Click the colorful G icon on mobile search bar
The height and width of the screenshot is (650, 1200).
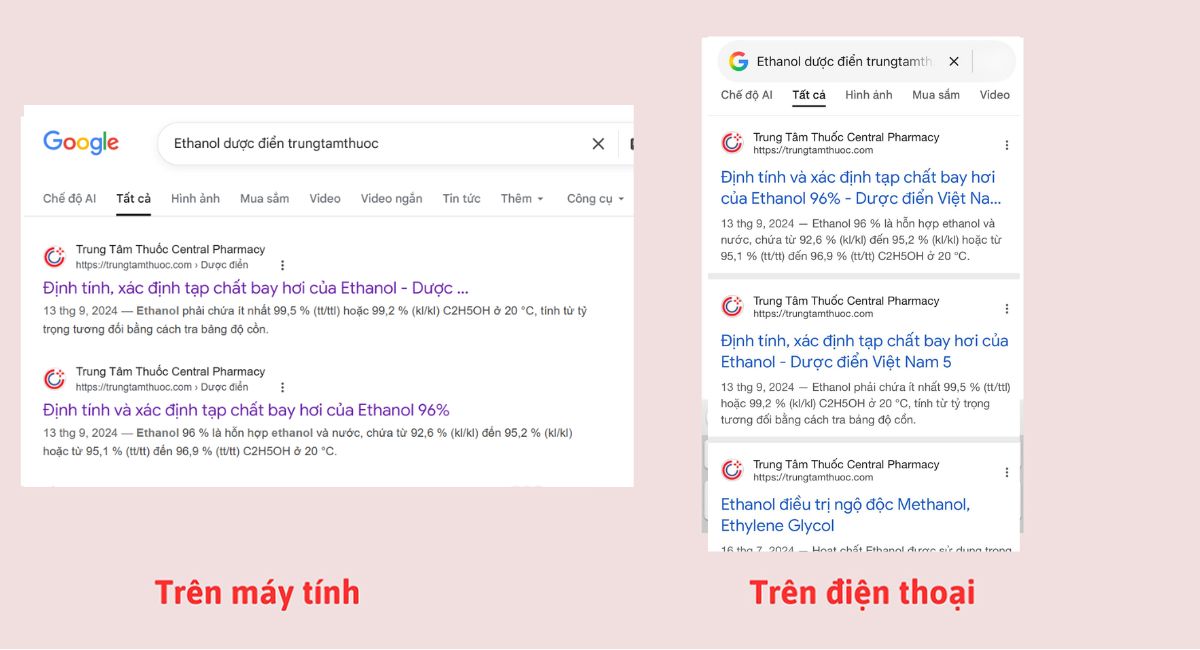(739, 61)
